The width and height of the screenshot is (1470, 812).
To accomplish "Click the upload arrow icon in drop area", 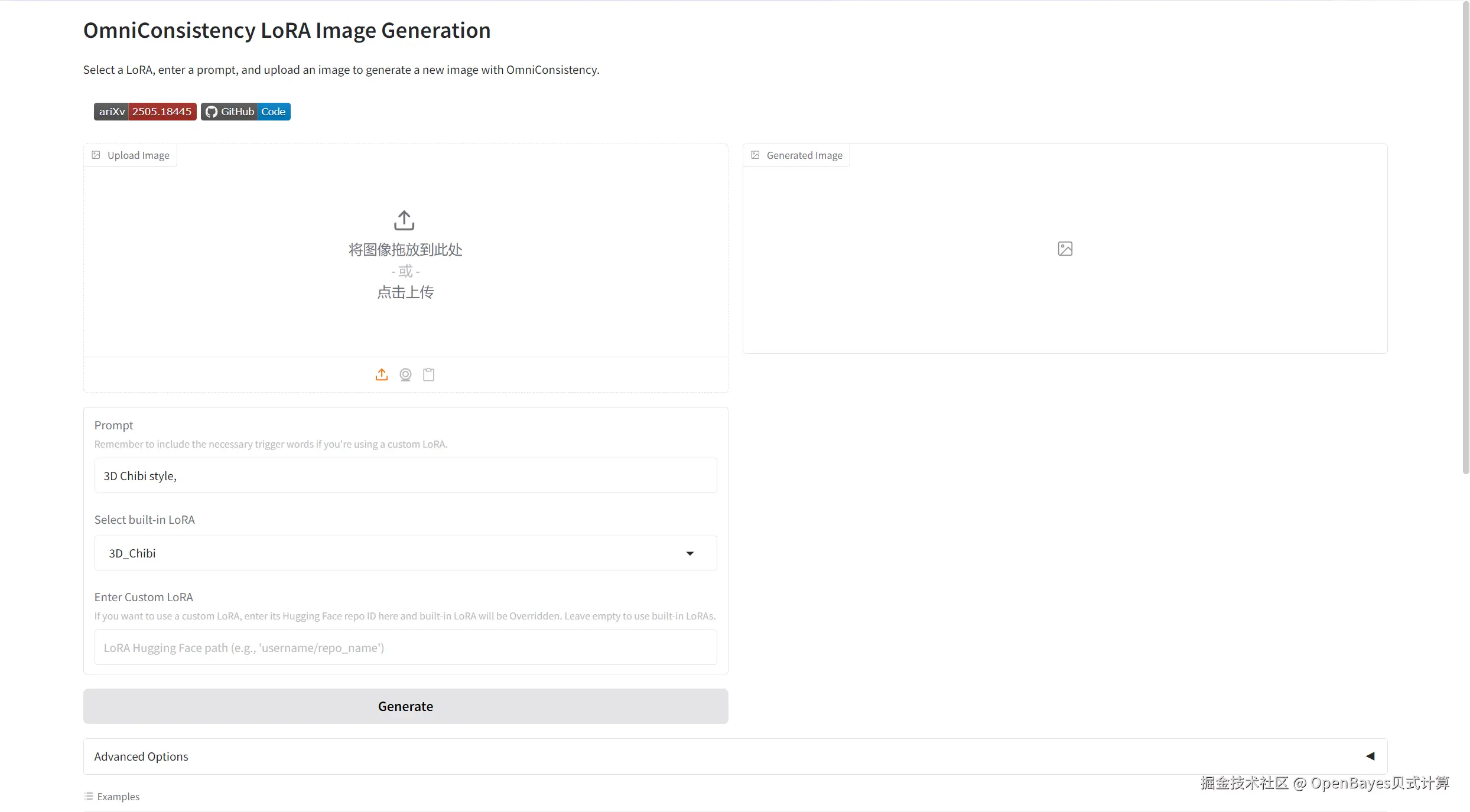I will (x=404, y=220).
